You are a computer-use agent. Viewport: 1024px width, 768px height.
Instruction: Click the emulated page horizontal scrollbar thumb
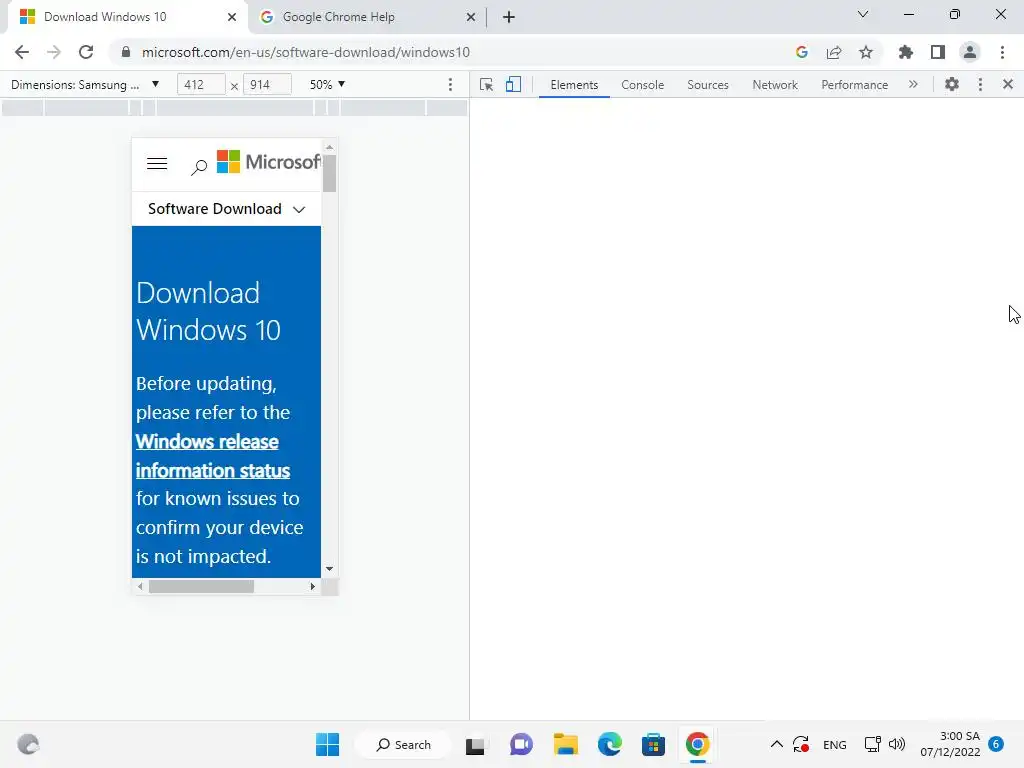coord(201,586)
